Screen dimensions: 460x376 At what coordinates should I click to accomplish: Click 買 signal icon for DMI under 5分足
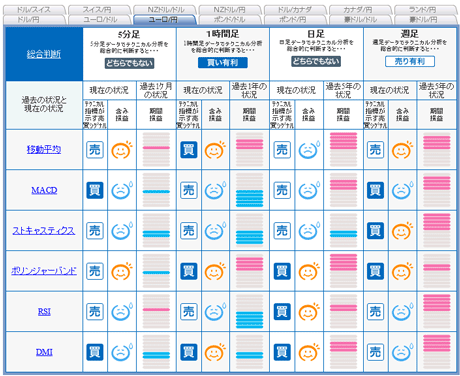(x=95, y=352)
